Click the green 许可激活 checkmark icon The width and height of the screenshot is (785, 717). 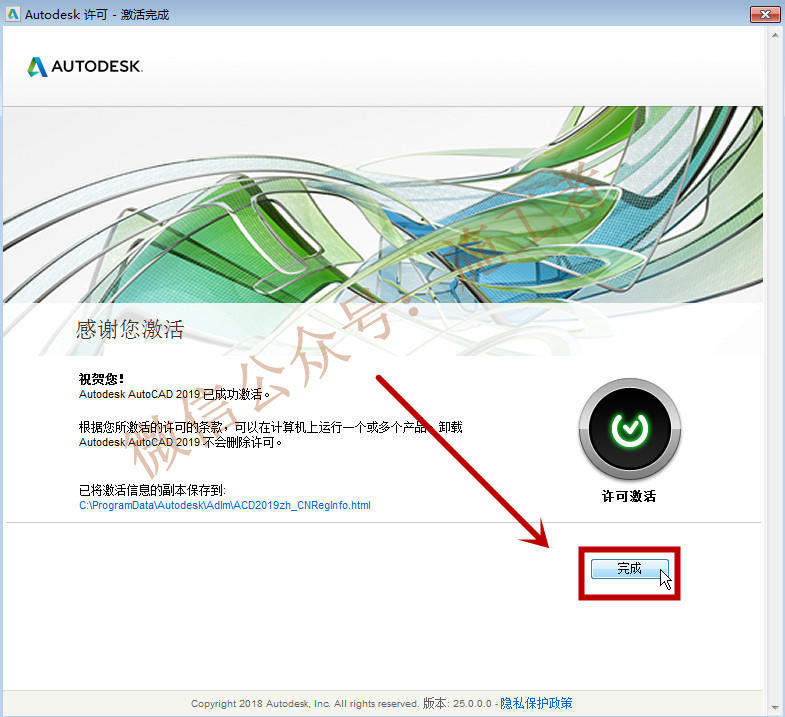click(629, 429)
